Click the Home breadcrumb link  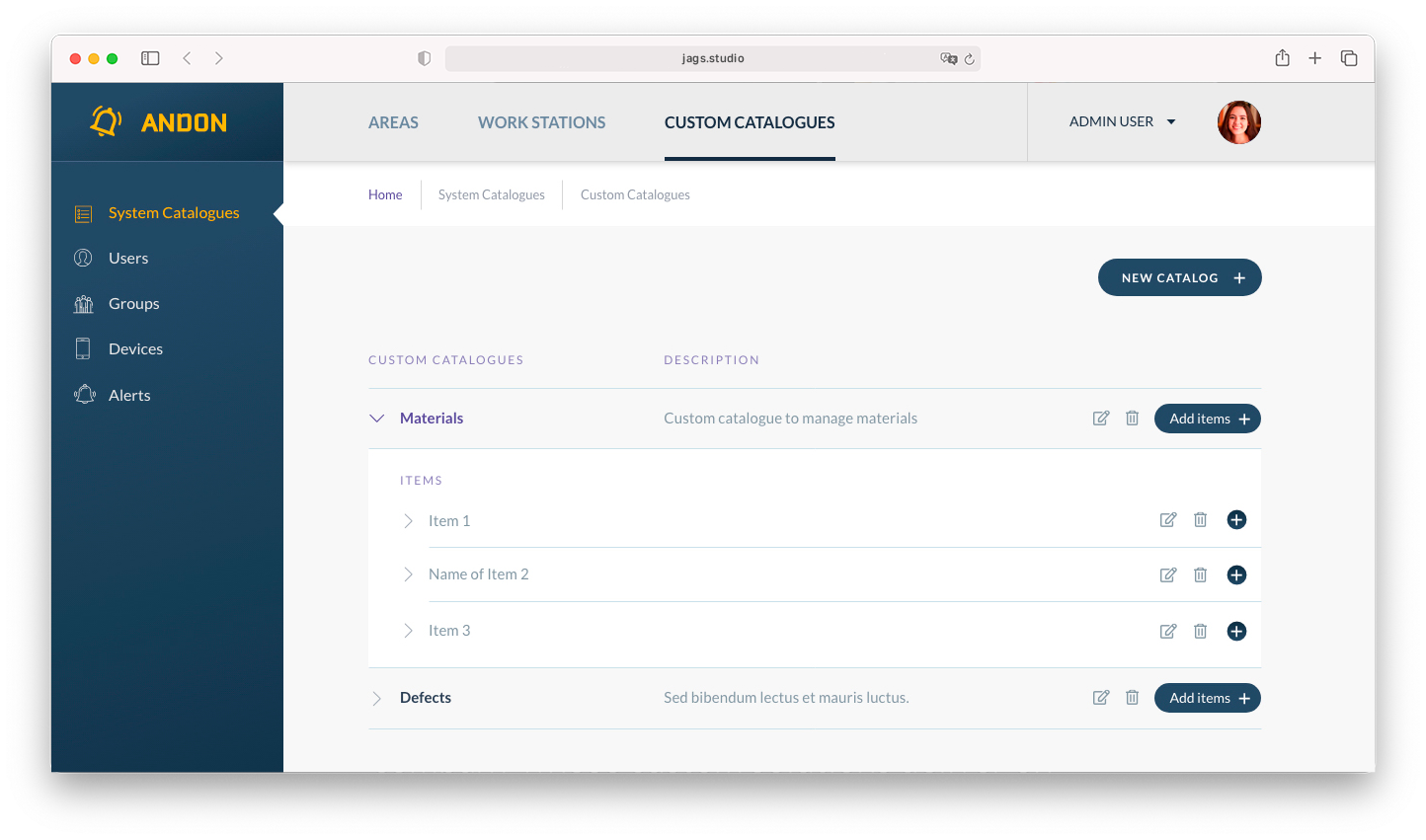tap(385, 195)
